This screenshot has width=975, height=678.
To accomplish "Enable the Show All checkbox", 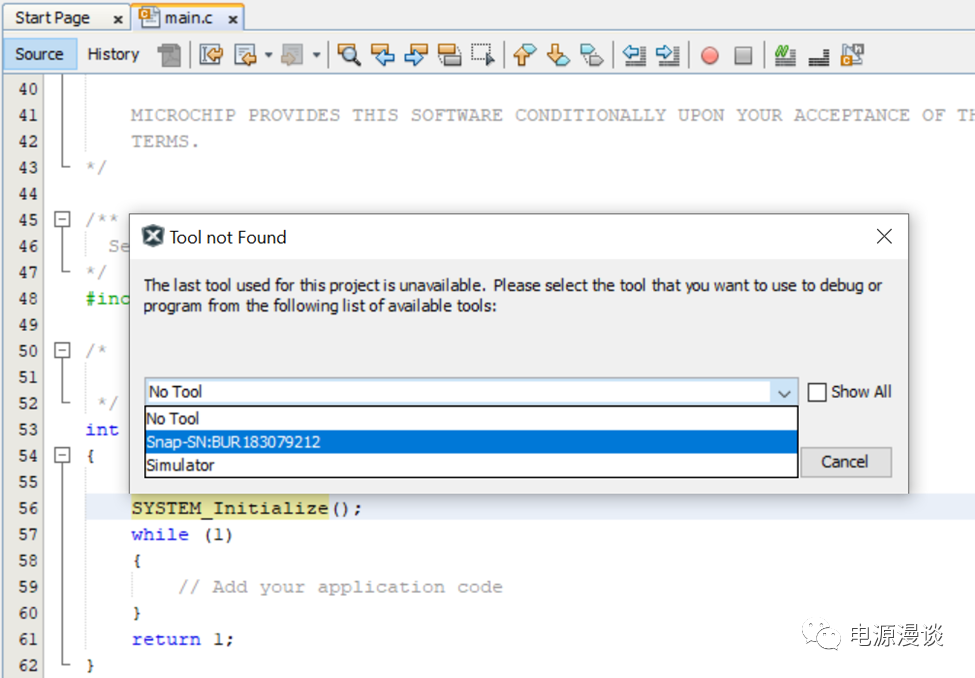I will (x=817, y=392).
